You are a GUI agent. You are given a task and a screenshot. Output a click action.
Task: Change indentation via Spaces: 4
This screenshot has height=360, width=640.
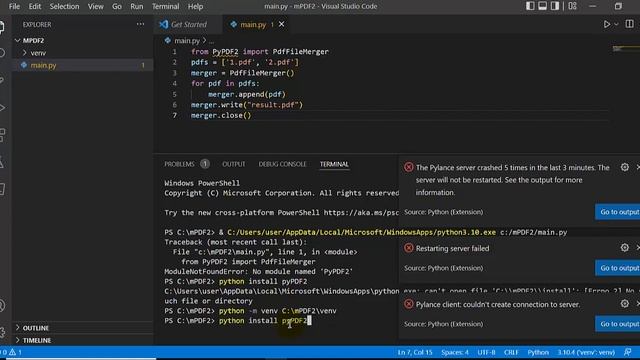tap(455, 352)
